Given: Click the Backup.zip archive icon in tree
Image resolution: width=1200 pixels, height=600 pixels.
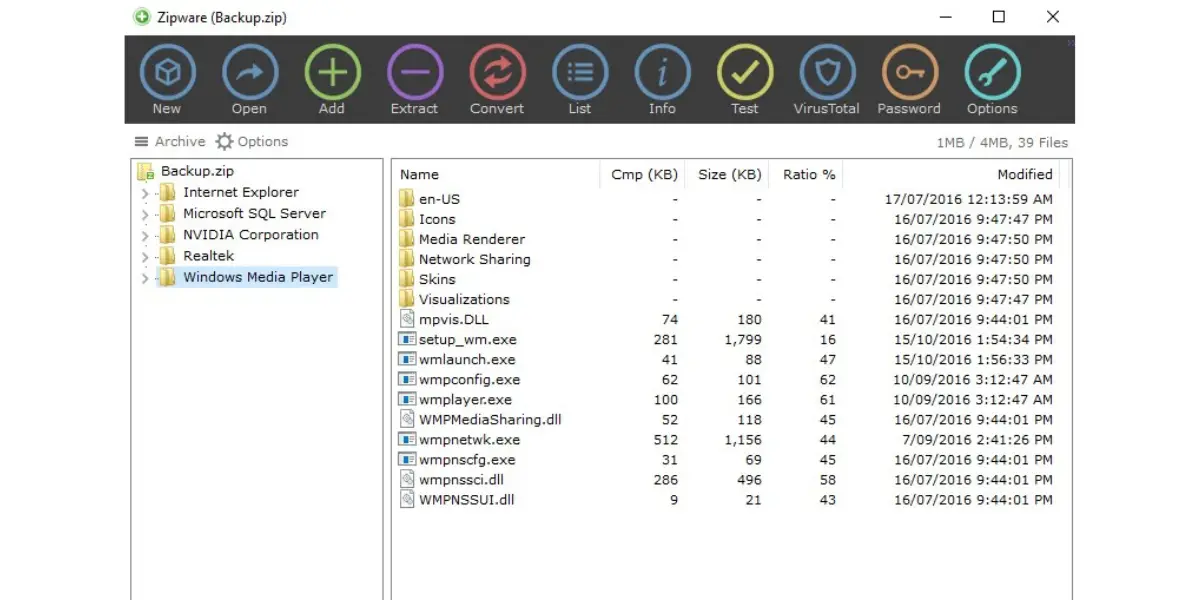Looking at the screenshot, I should point(146,171).
